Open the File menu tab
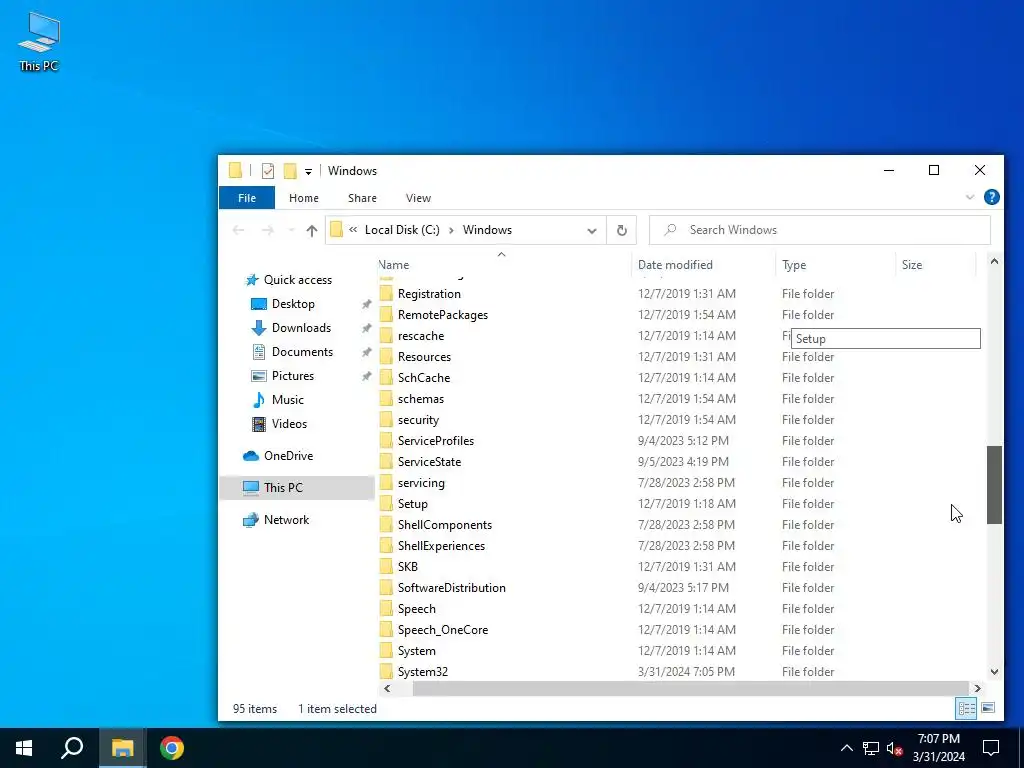The width and height of the screenshot is (1024, 768). (247, 198)
